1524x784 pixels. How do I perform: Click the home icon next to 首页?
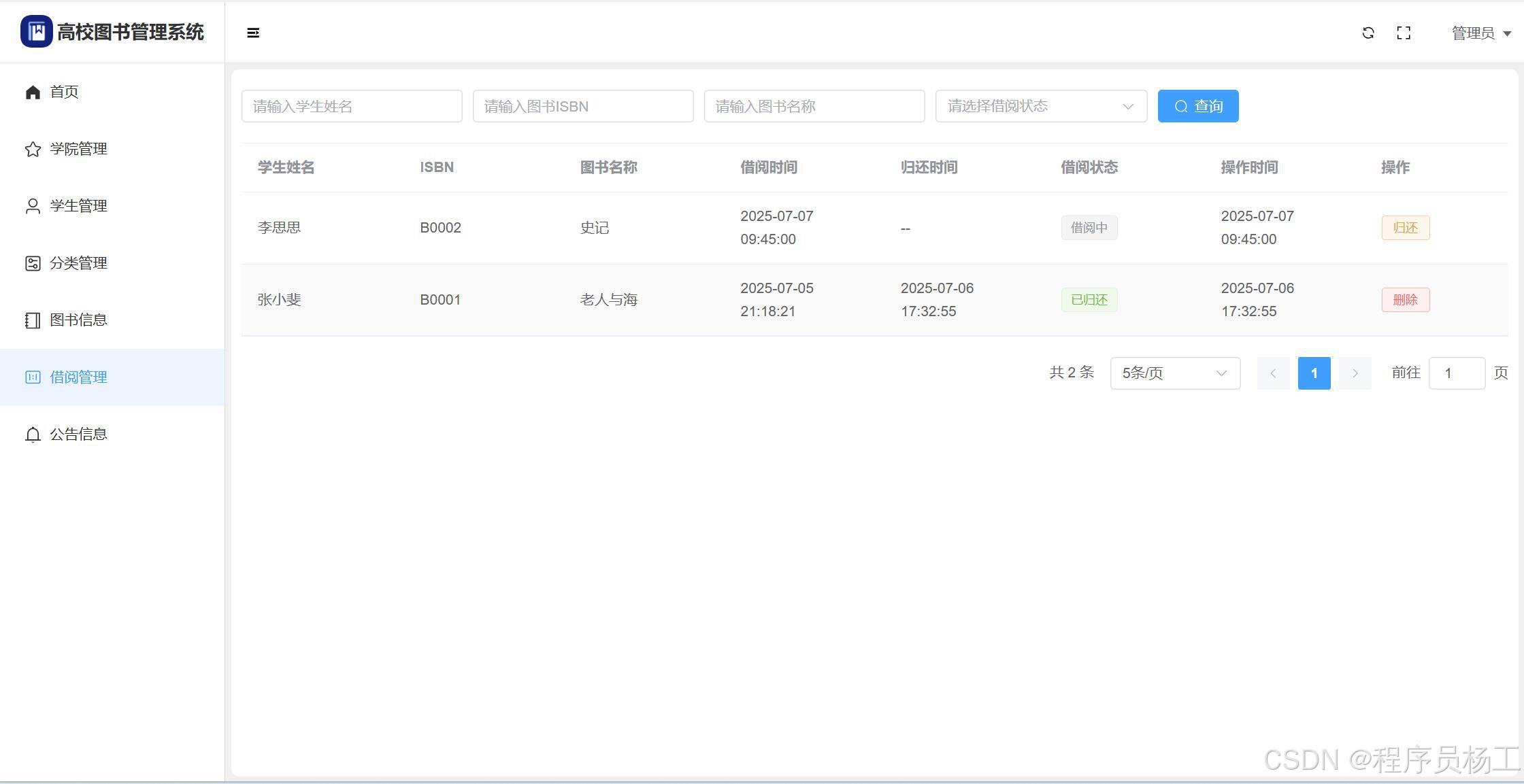click(33, 92)
